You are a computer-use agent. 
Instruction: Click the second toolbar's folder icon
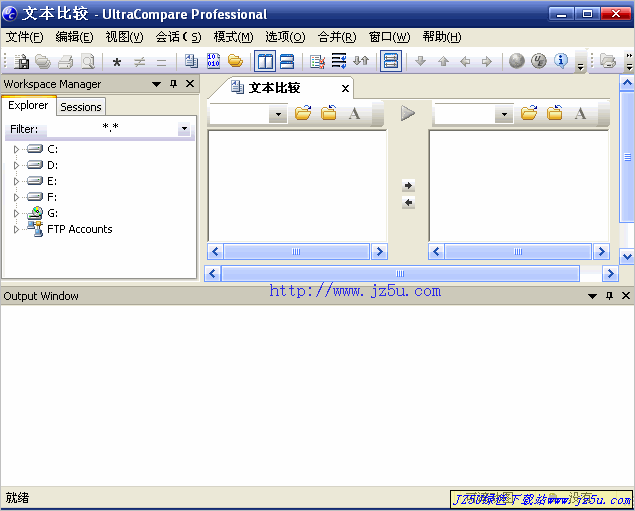pos(607,61)
